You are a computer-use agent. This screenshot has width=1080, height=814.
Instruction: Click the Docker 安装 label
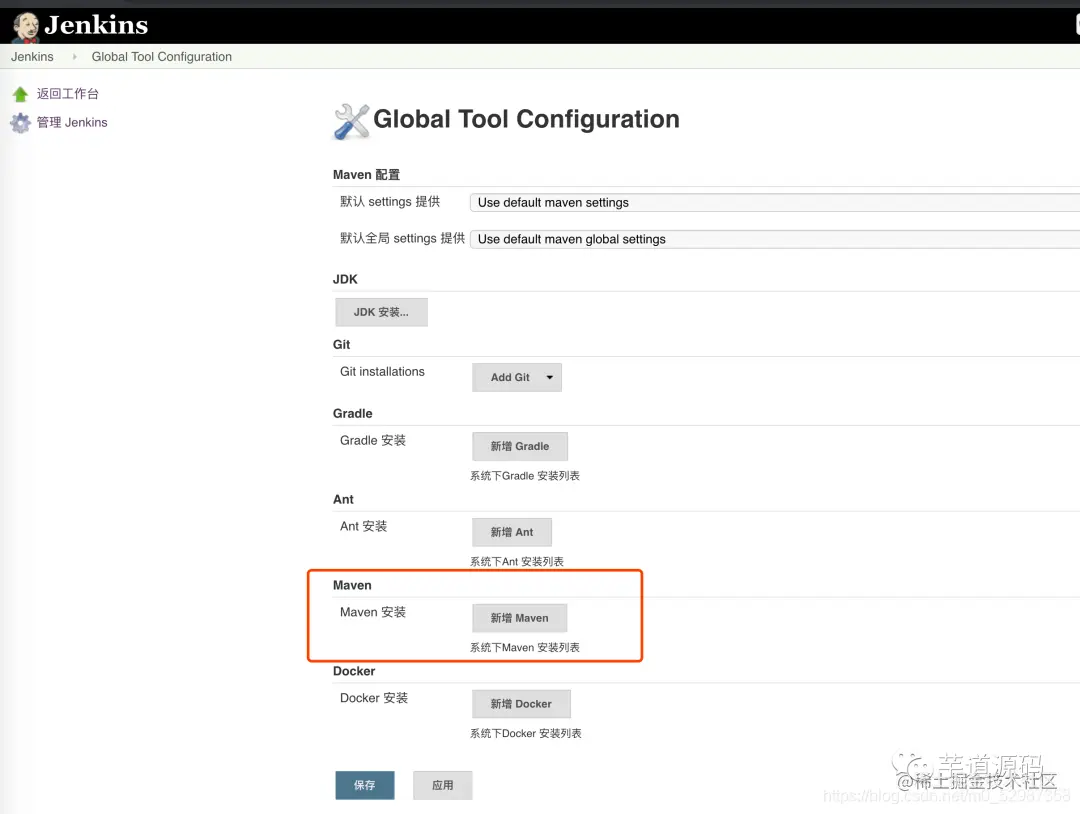[374, 698]
